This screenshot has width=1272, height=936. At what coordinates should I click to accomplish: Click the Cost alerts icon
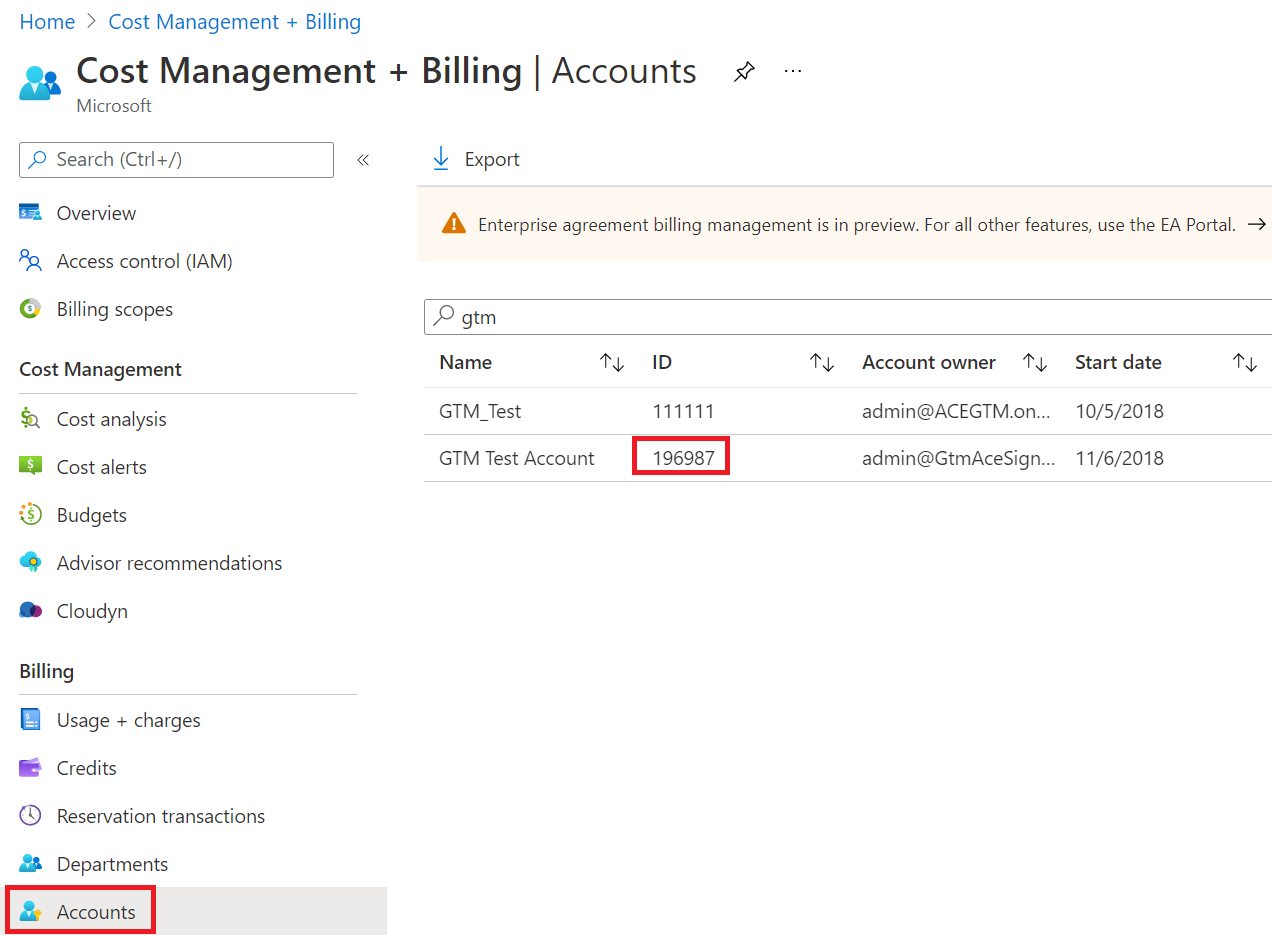(31, 467)
